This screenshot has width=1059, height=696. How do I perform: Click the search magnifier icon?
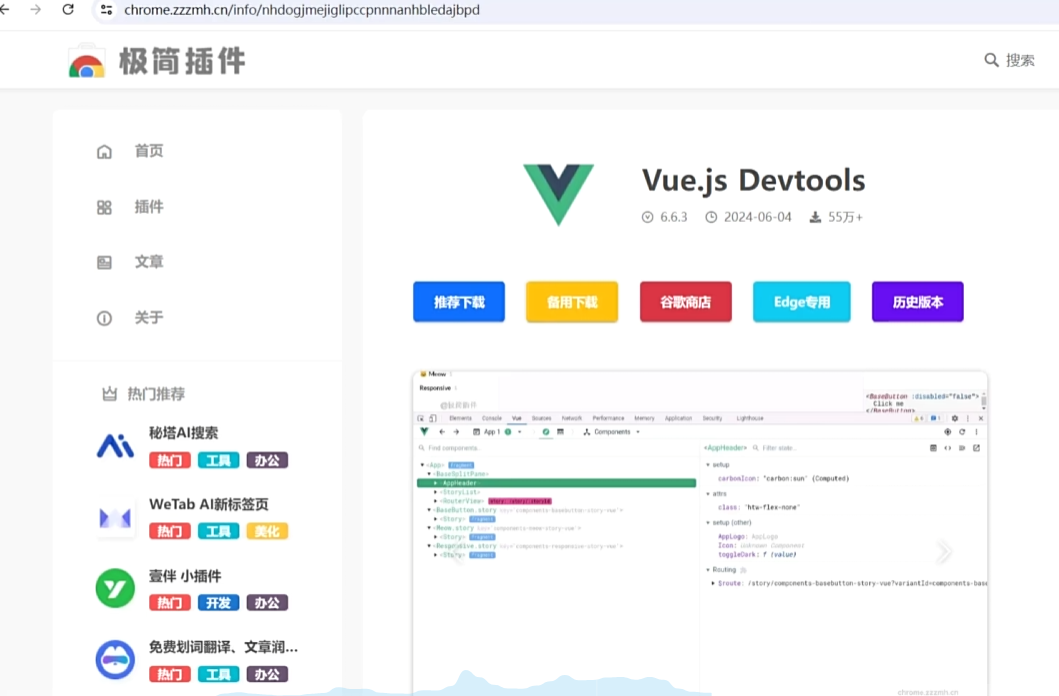tap(991, 60)
